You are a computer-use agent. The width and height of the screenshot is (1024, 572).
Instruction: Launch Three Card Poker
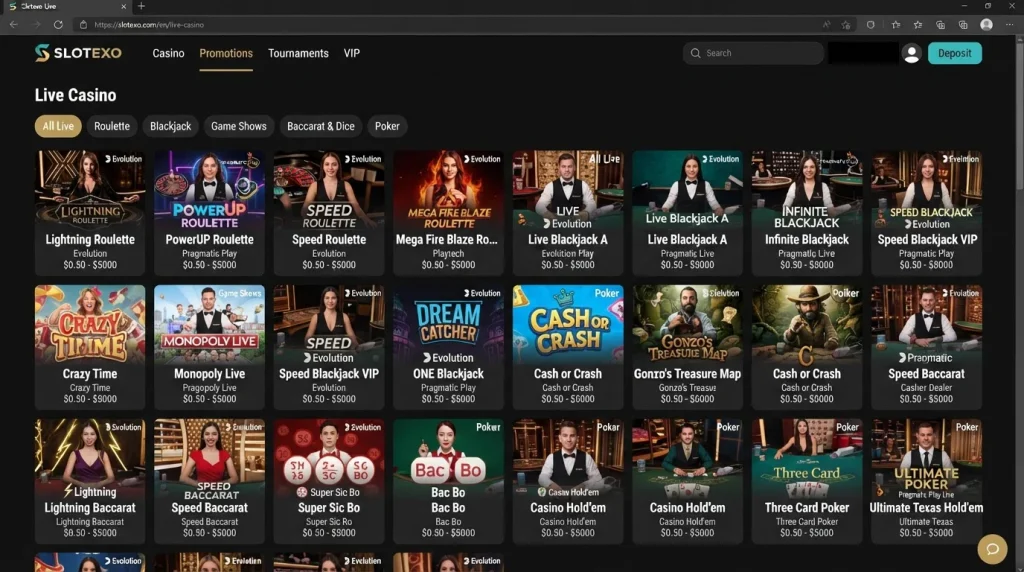coord(807,481)
